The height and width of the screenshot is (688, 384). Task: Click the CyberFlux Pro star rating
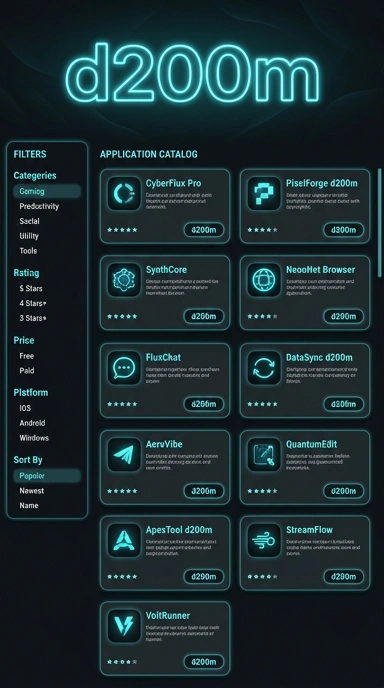click(x=122, y=229)
